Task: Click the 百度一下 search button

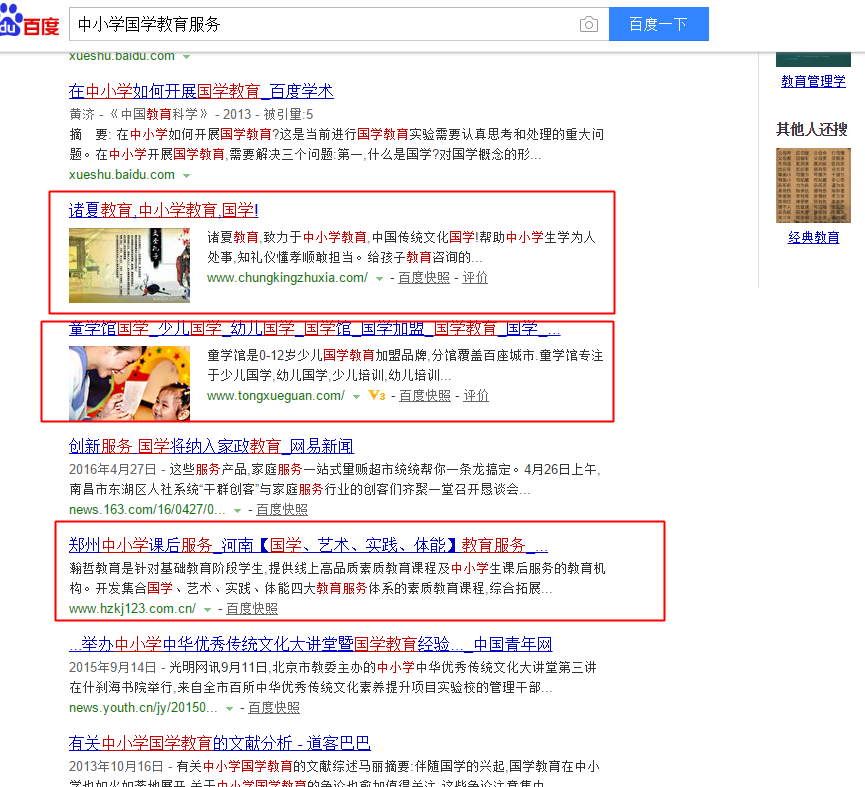Action: tap(659, 24)
